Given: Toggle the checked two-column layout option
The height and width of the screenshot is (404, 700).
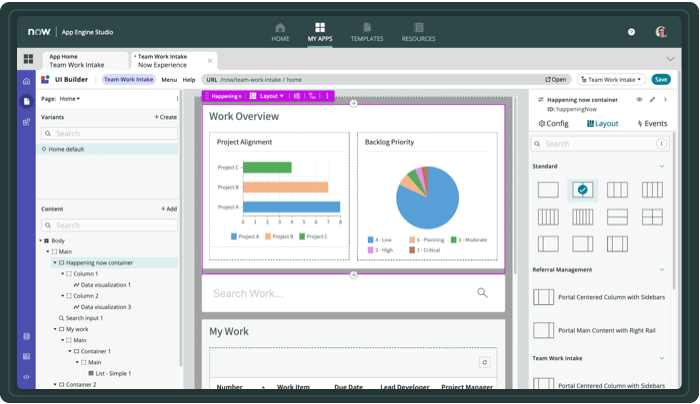Looking at the screenshot, I should point(582,190).
